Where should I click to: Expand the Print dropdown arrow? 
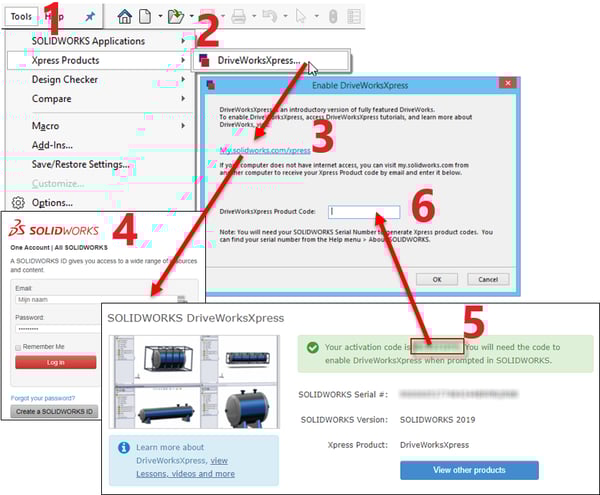pyautogui.click(x=254, y=16)
